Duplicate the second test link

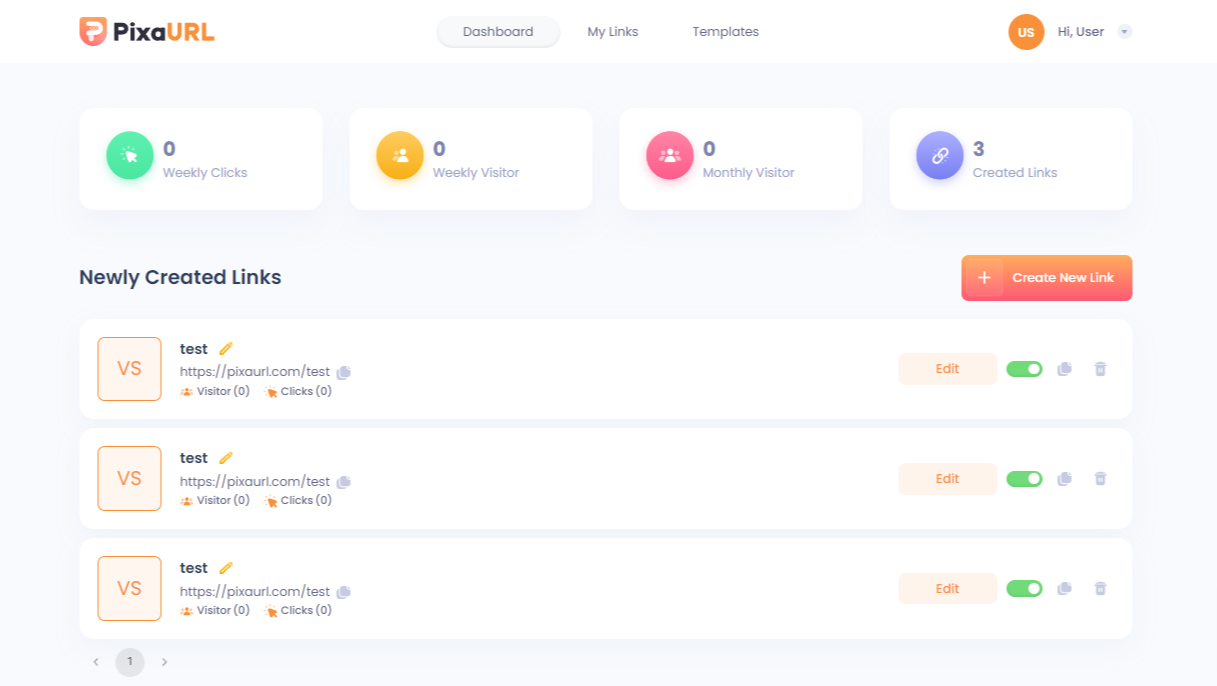1064,479
